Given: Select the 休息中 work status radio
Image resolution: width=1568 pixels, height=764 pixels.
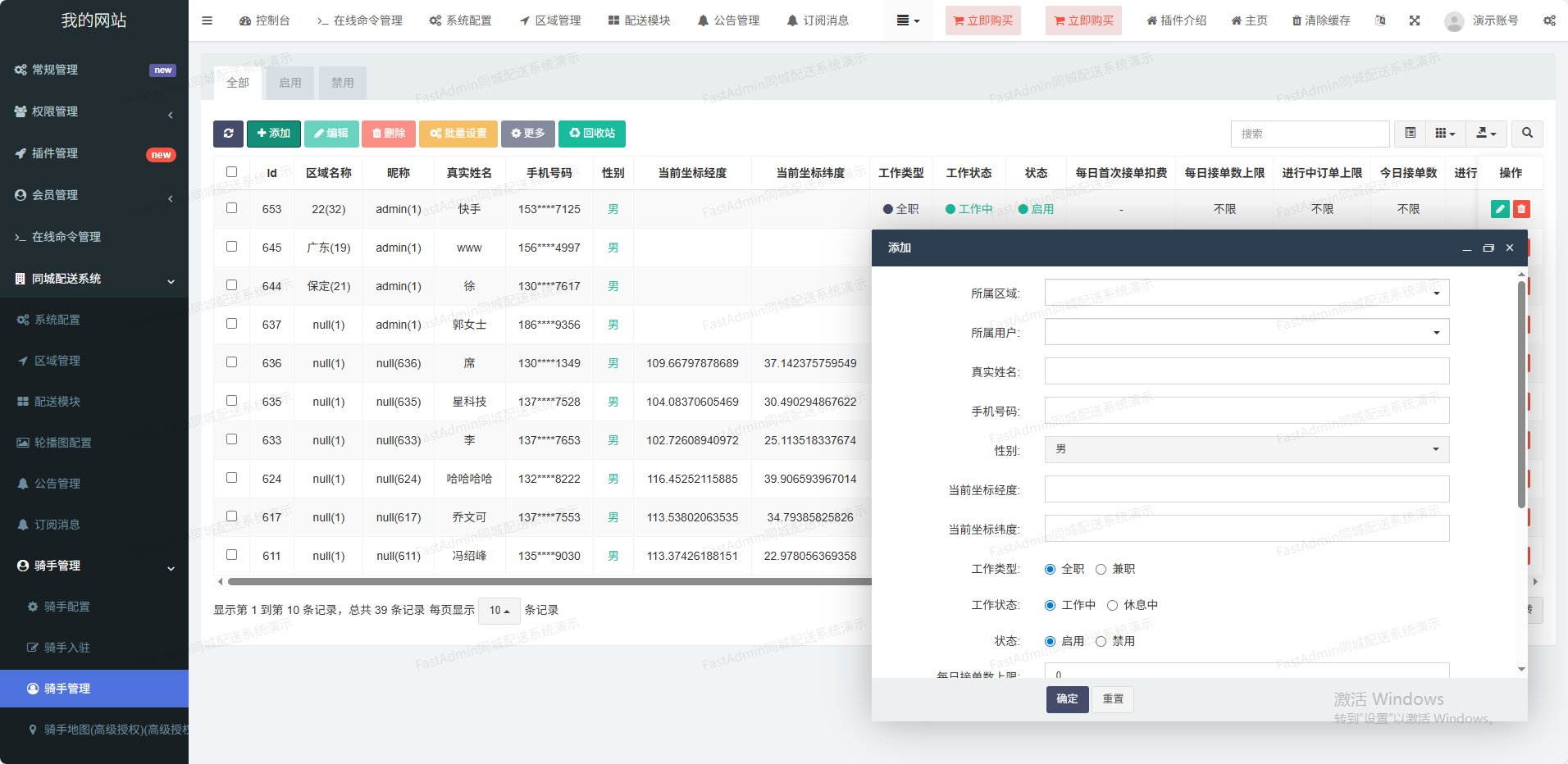Looking at the screenshot, I should pyautogui.click(x=1113, y=606).
